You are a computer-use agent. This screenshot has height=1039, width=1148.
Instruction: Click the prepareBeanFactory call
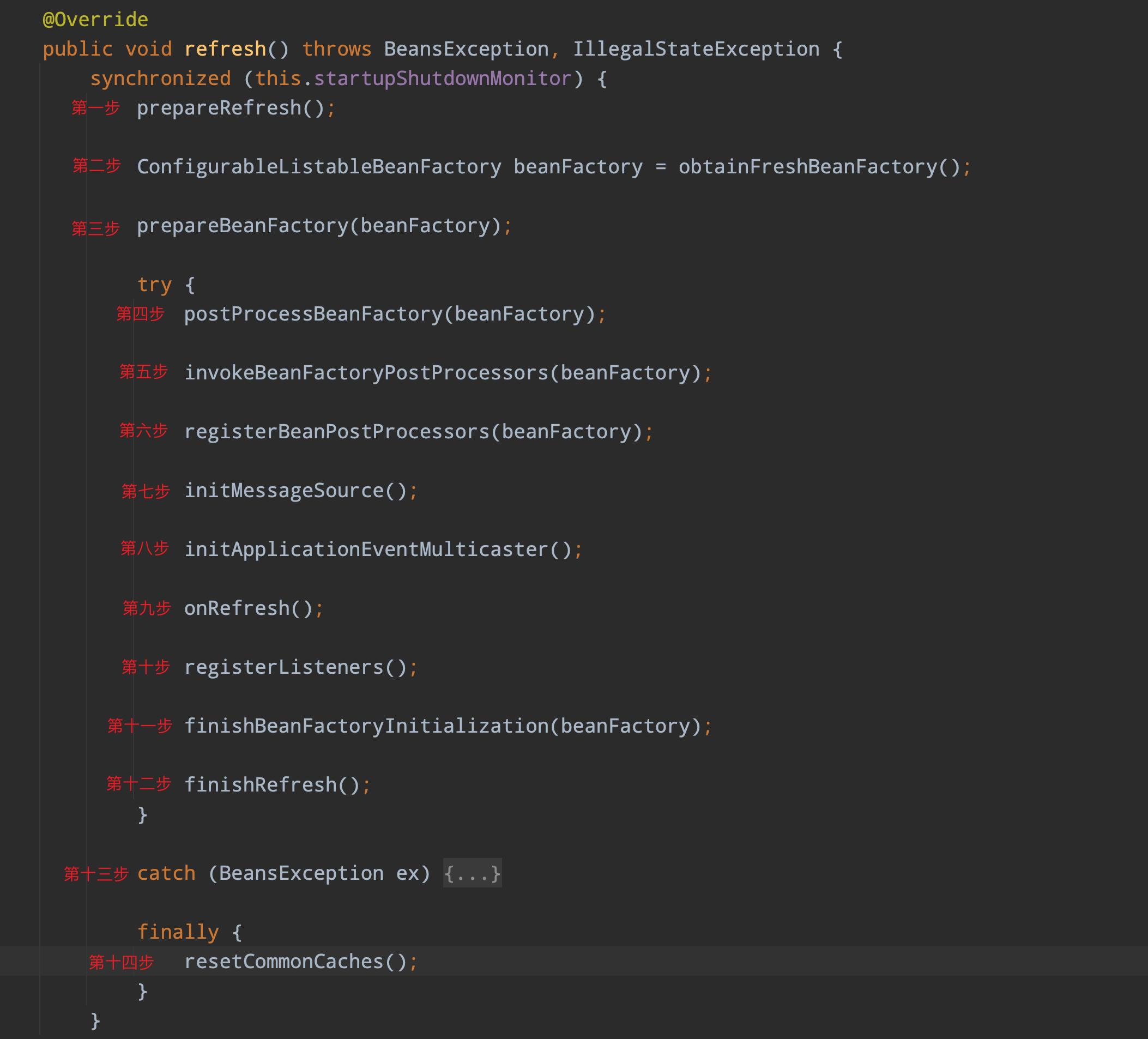click(x=242, y=226)
